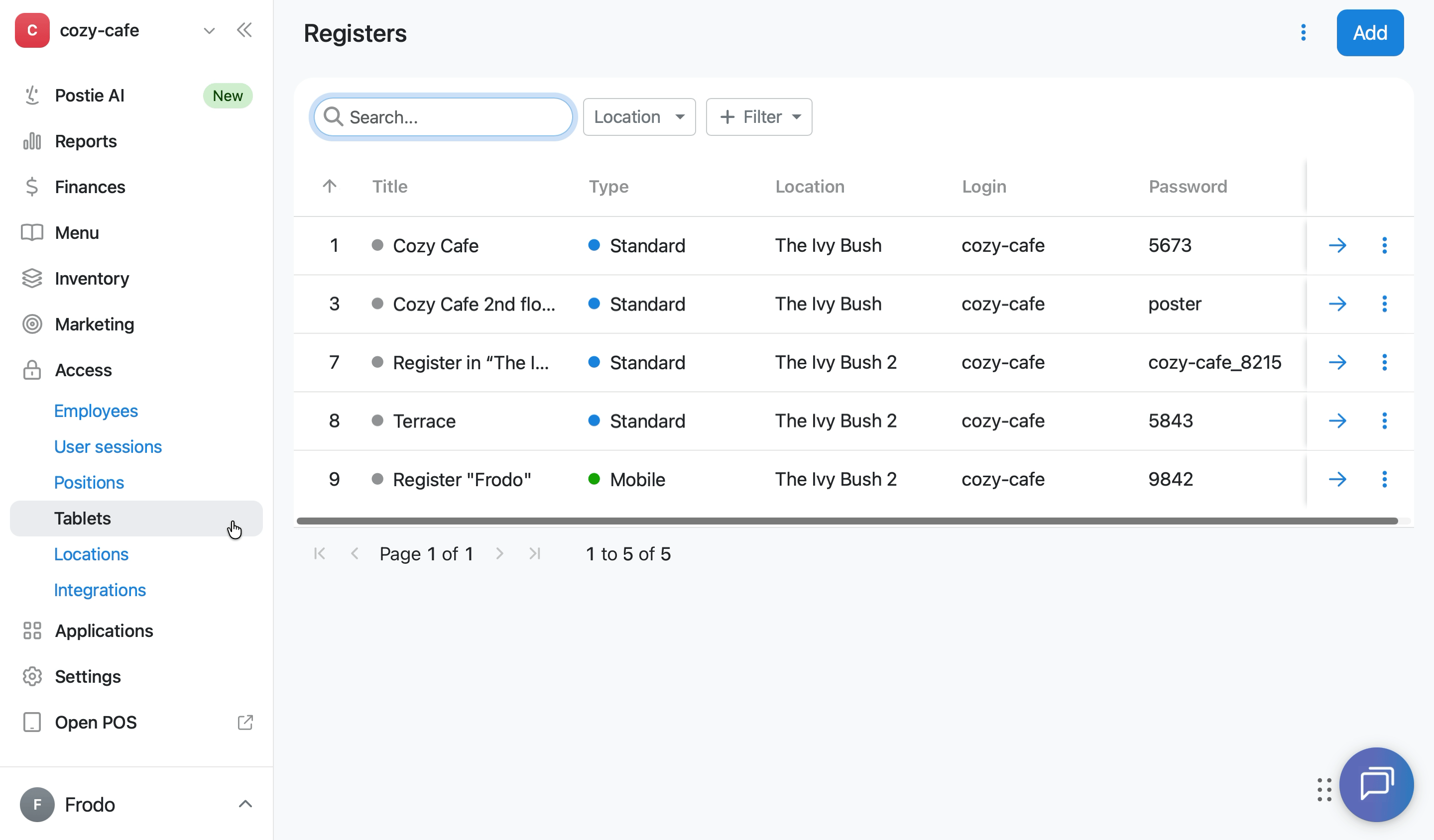Open the chat support bubble

[1376, 784]
